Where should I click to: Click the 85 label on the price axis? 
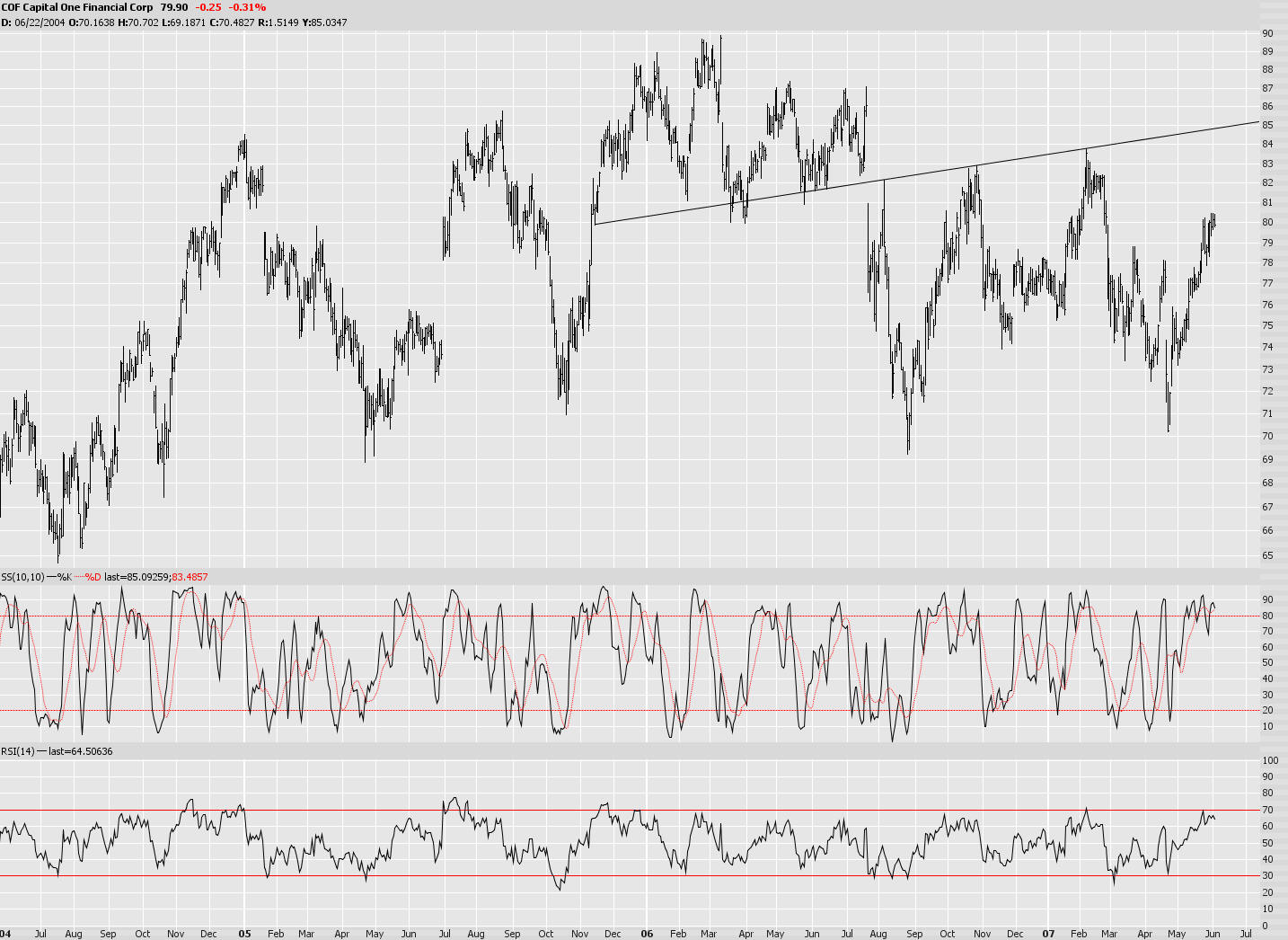1267,125
